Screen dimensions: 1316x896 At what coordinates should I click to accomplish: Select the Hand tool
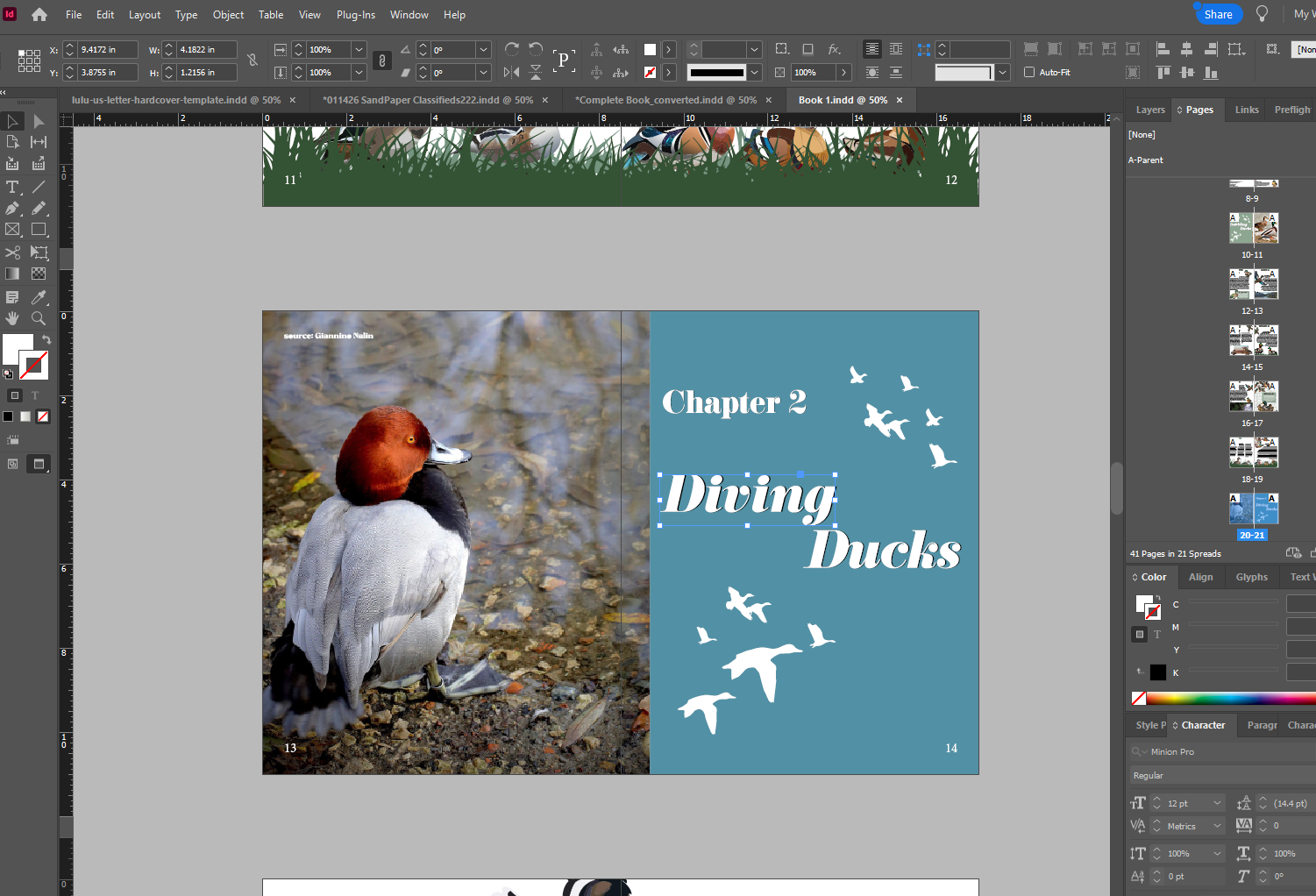[x=13, y=318]
